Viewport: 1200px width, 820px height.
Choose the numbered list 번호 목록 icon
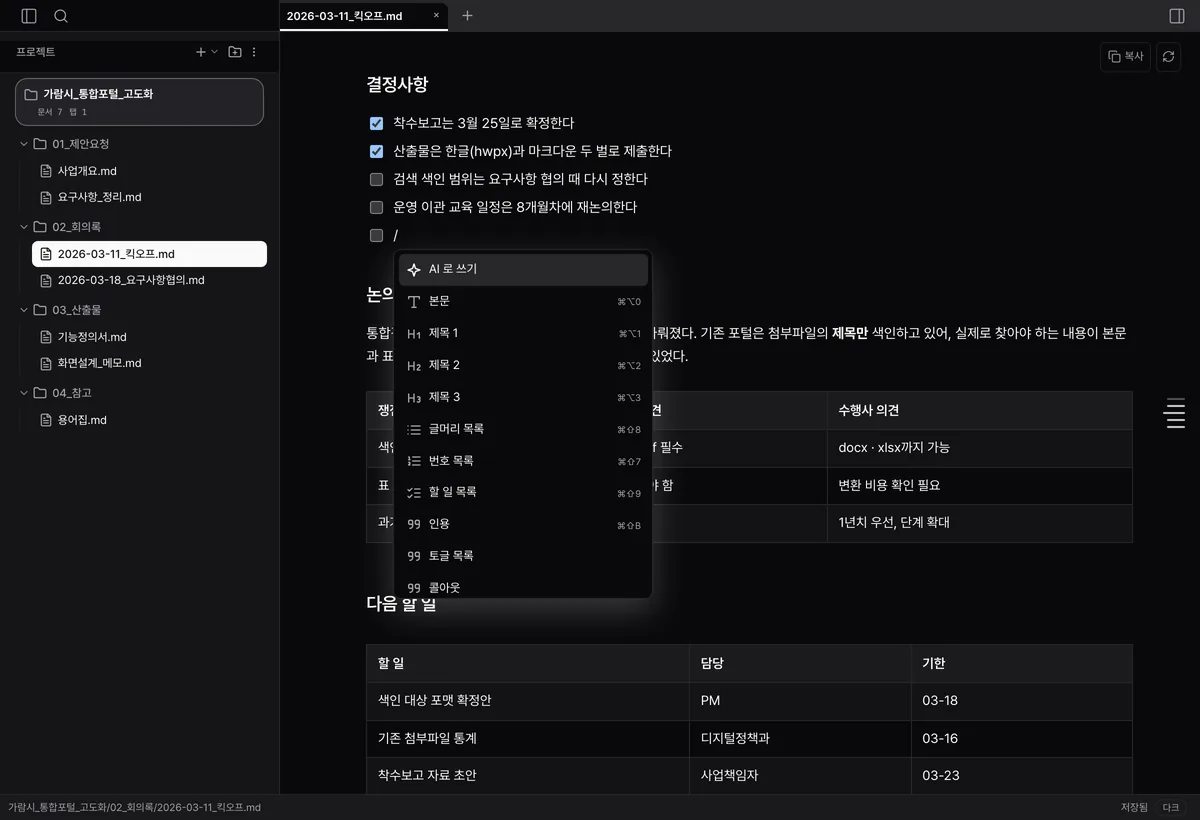click(414, 461)
